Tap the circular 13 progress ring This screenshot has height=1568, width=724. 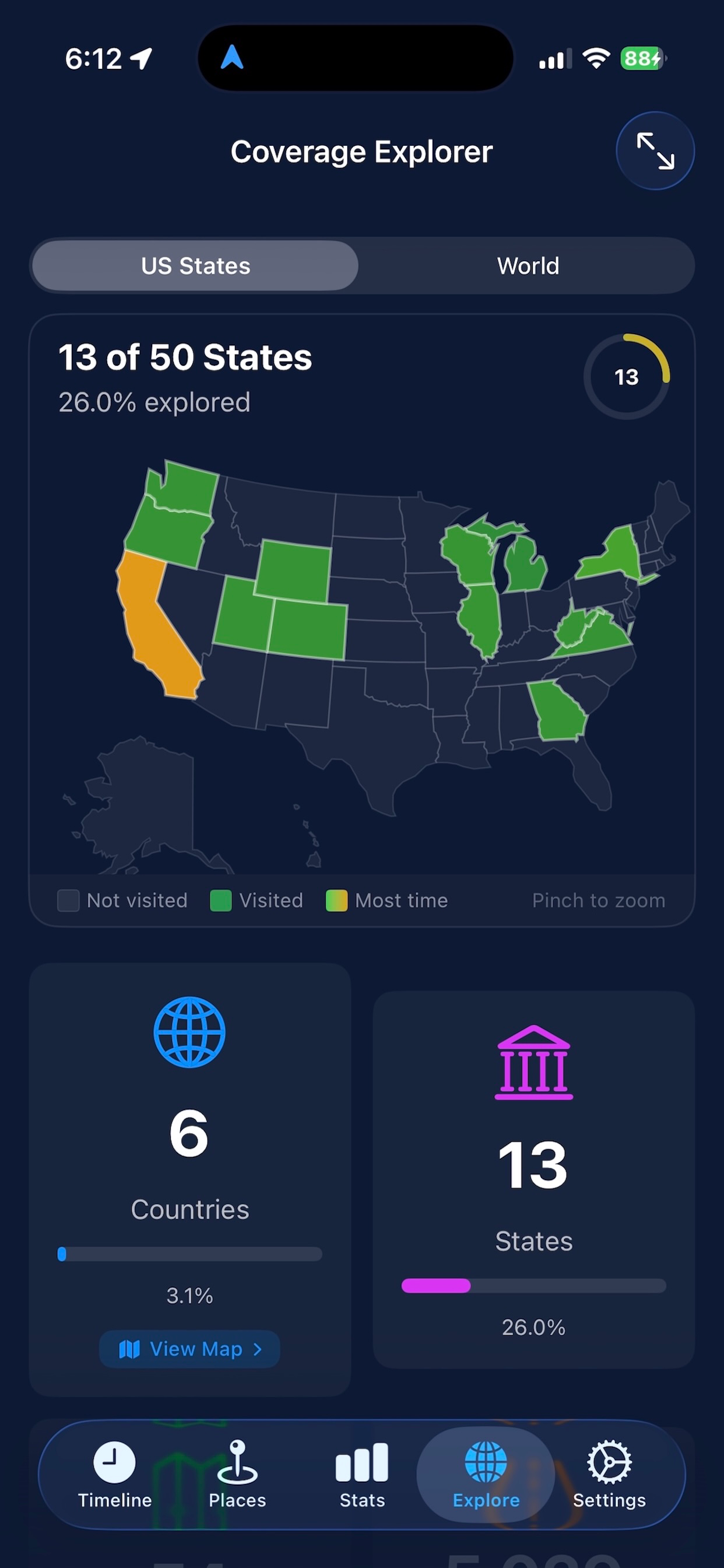click(626, 377)
